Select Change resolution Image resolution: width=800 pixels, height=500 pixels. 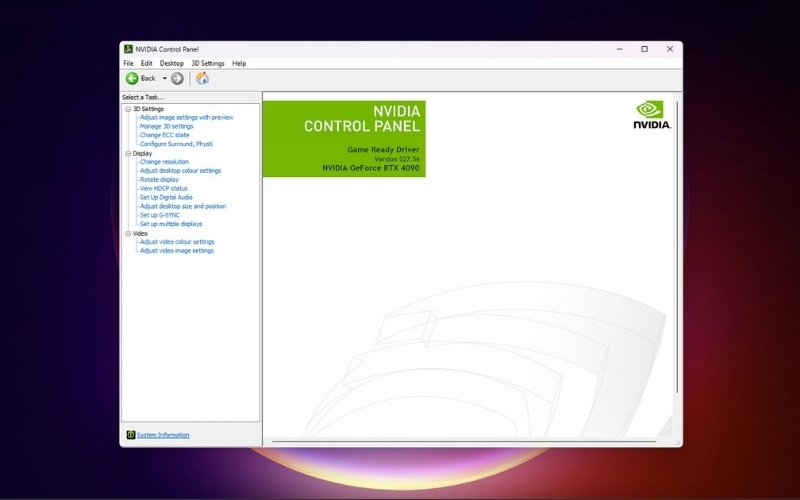[x=164, y=162]
